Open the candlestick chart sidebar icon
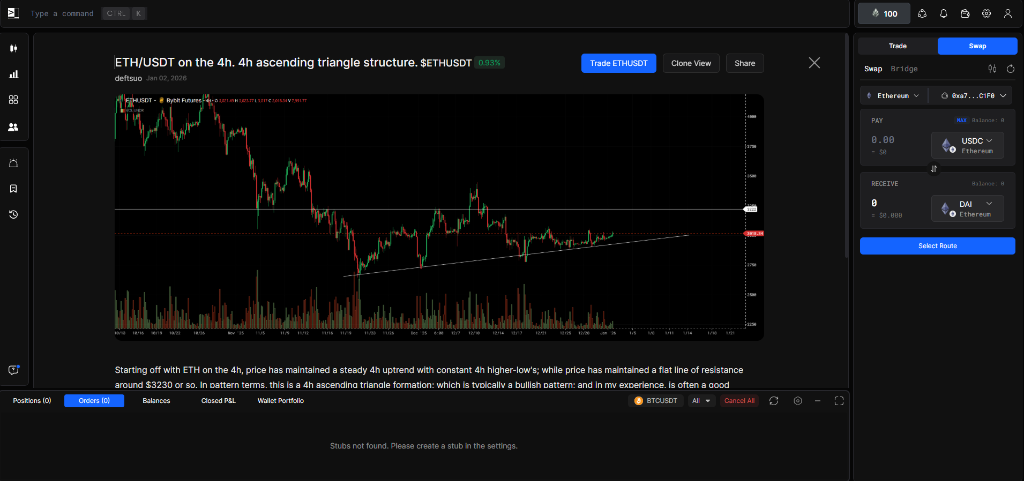The width and height of the screenshot is (1024, 481). [x=13, y=48]
